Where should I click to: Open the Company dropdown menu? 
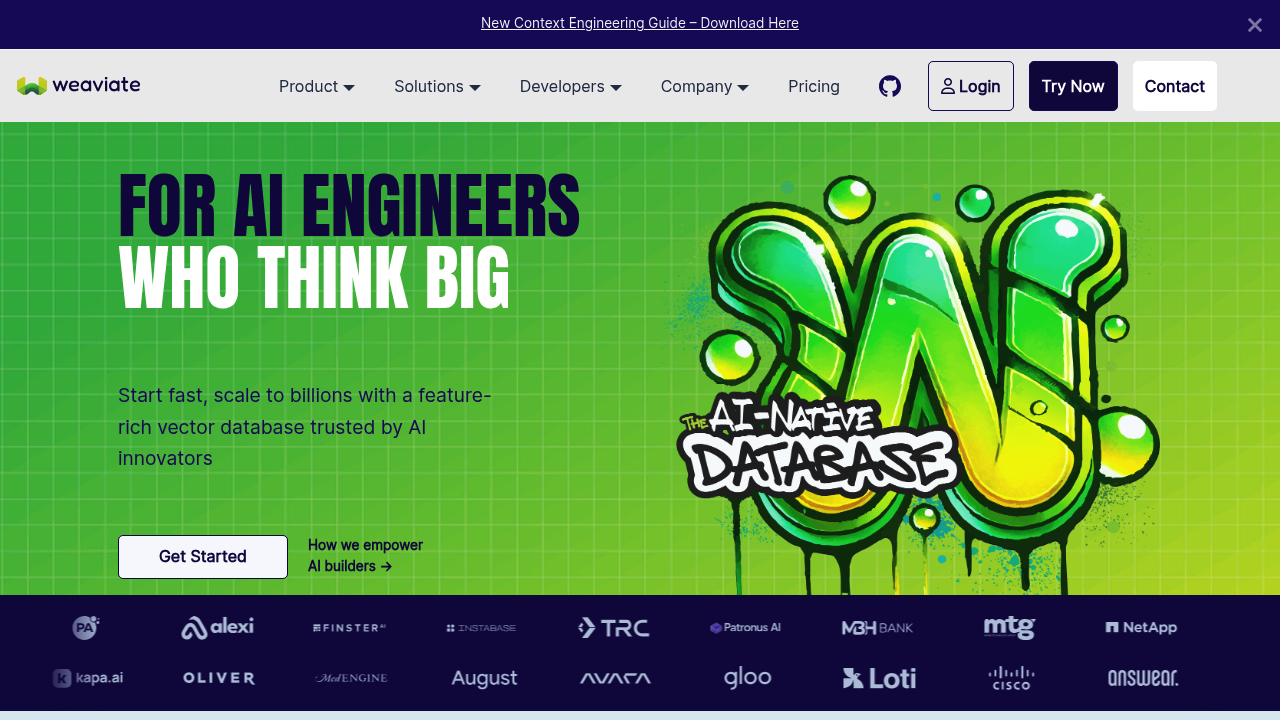pyautogui.click(x=704, y=86)
